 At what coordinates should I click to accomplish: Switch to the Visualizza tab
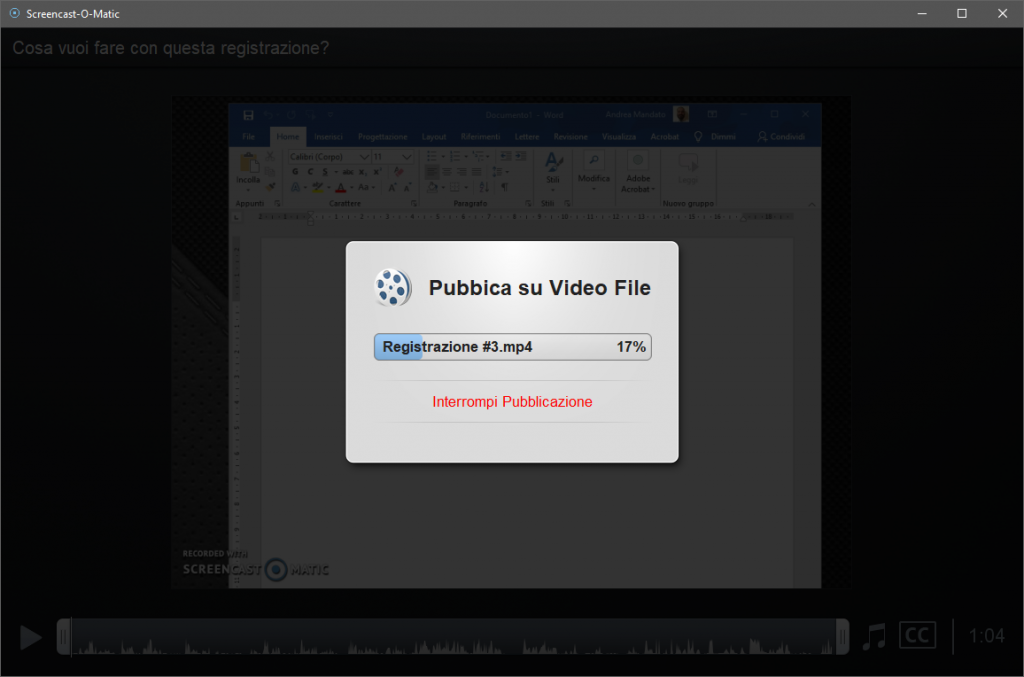click(618, 136)
